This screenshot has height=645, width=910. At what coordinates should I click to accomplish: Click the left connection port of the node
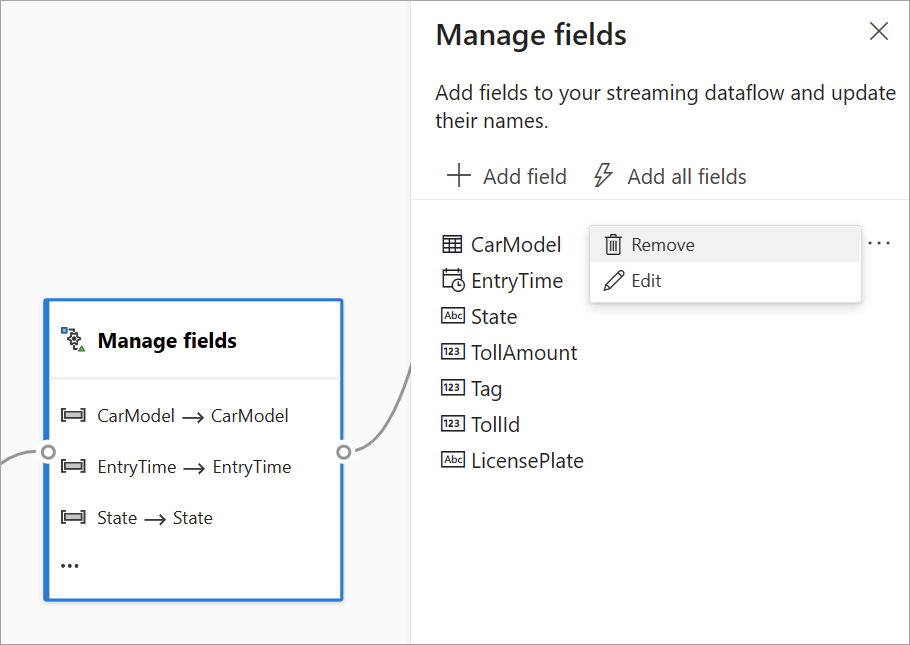pyautogui.click(x=48, y=452)
